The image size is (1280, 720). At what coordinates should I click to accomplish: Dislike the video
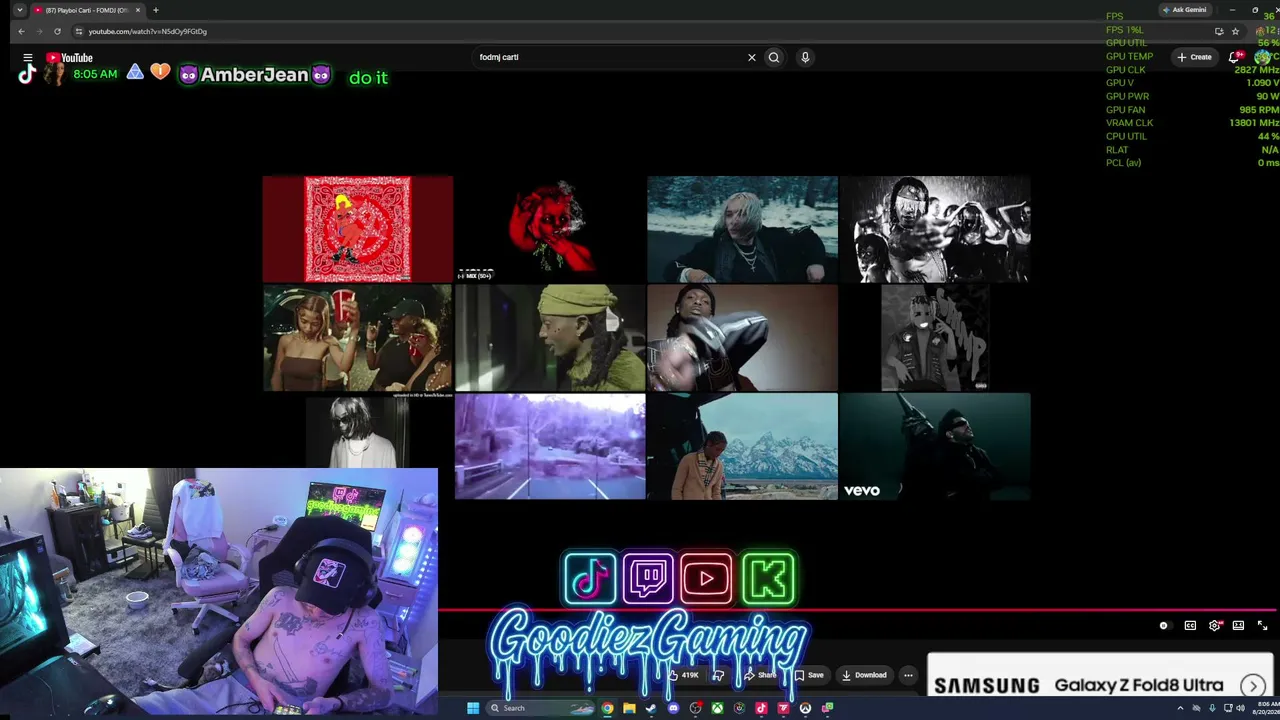(x=718, y=675)
